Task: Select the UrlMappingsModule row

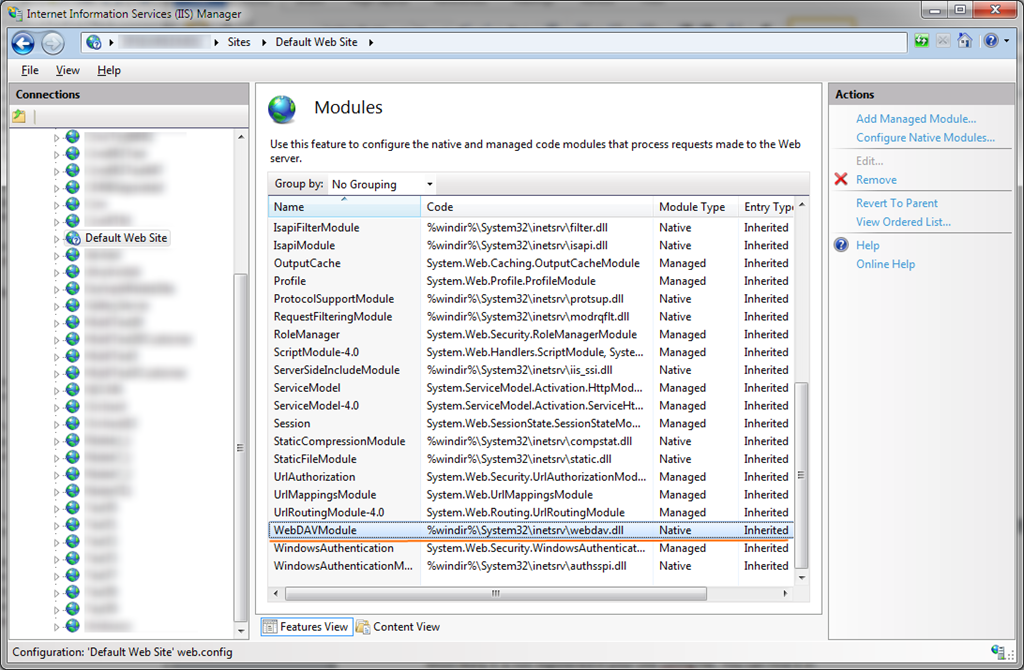Action: (x=532, y=495)
